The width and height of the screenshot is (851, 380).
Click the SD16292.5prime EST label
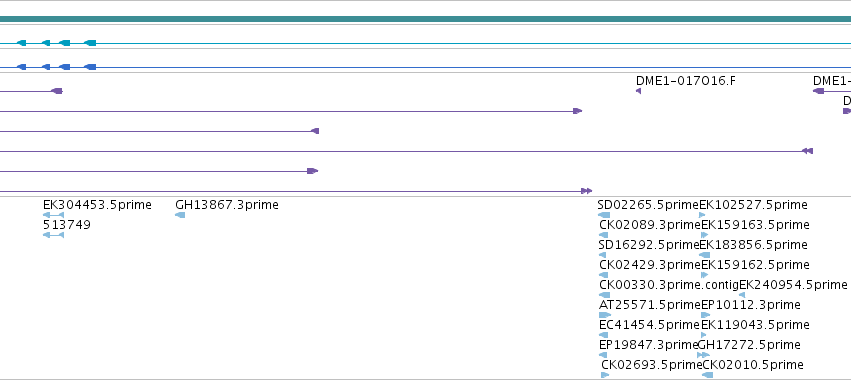649,245
